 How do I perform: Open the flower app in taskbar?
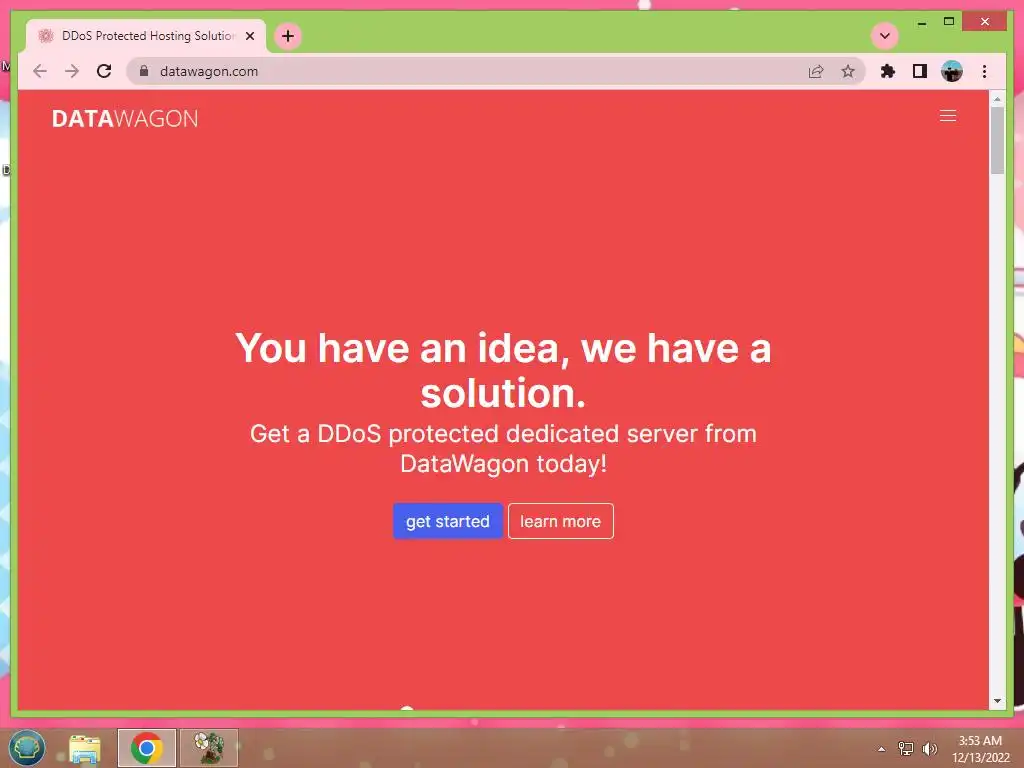pyautogui.click(x=209, y=748)
